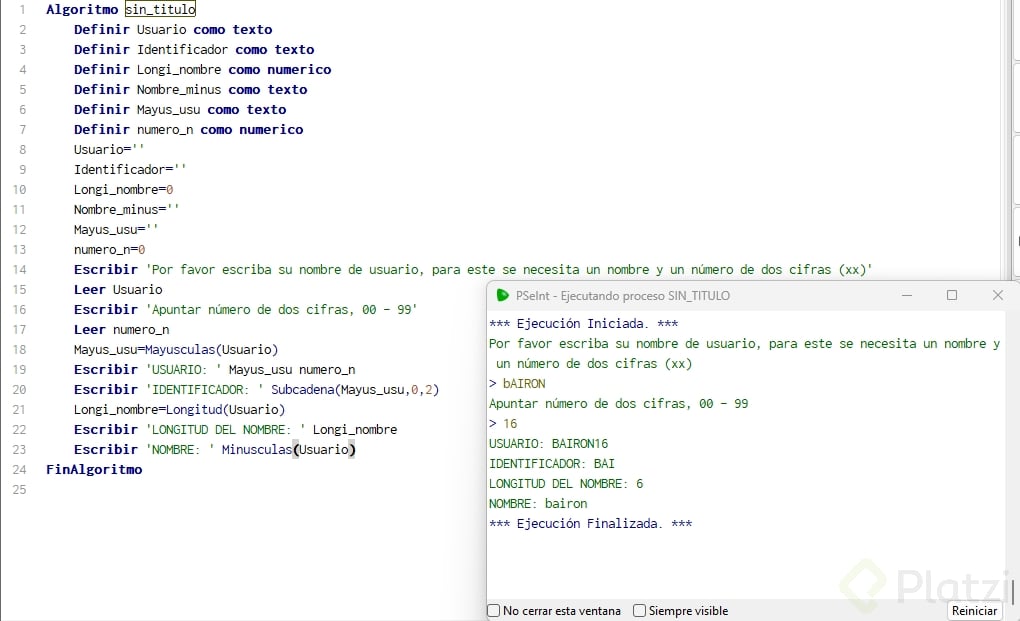
Task: Maximize the PSeInt execution window
Action: pyautogui.click(x=952, y=295)
